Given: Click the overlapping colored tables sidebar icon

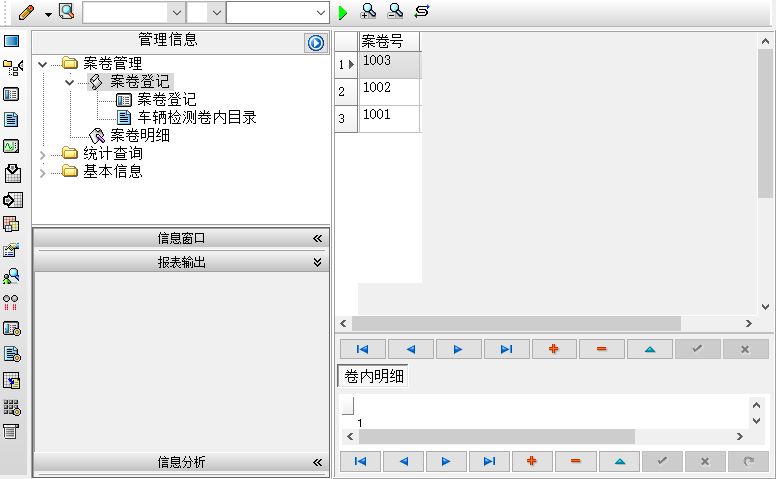Looking at the screenshot, I should [11, 224].
